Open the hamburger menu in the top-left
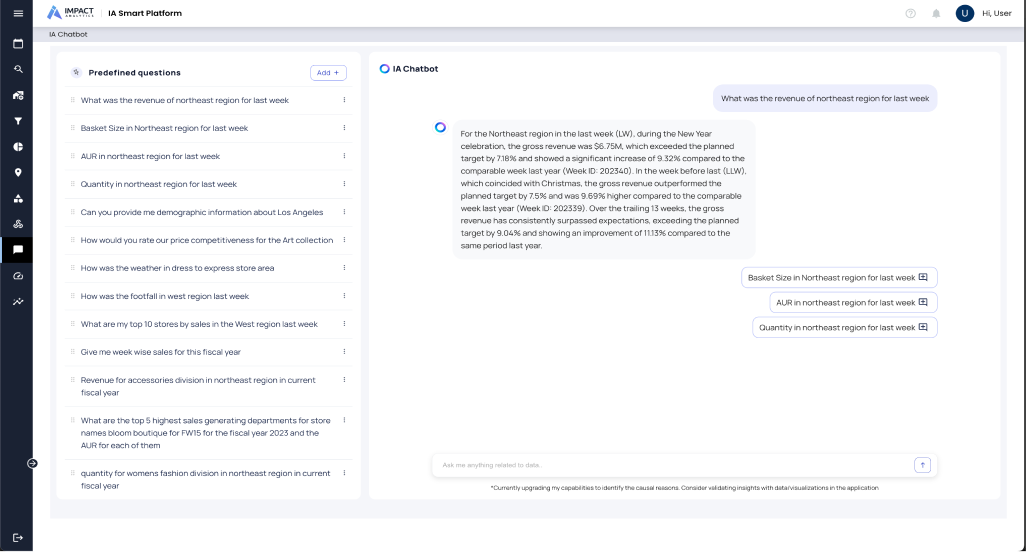Screen dimensions: 1026x552 (18, 13)
